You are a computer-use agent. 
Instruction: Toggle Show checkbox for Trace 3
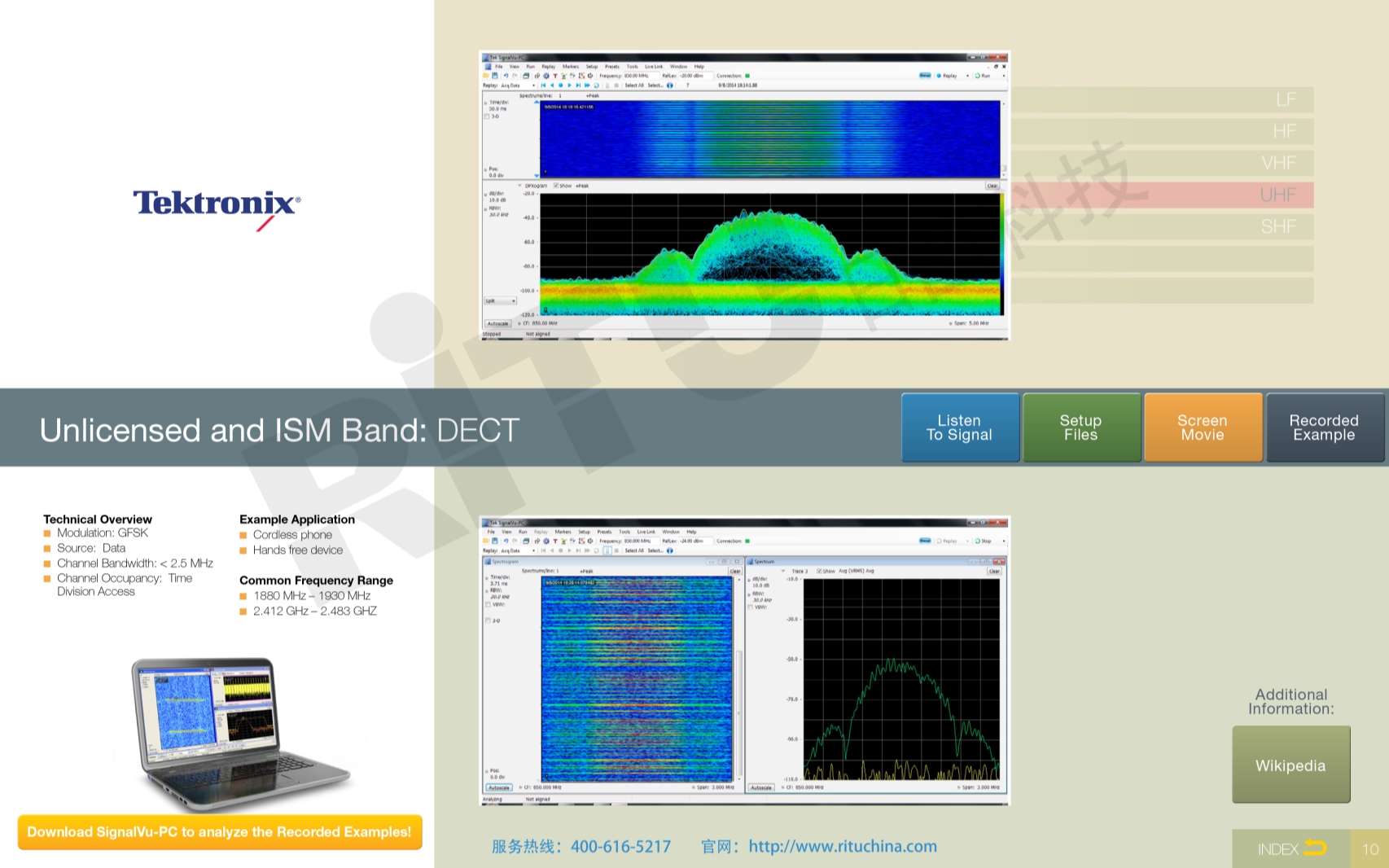point(819,571)
